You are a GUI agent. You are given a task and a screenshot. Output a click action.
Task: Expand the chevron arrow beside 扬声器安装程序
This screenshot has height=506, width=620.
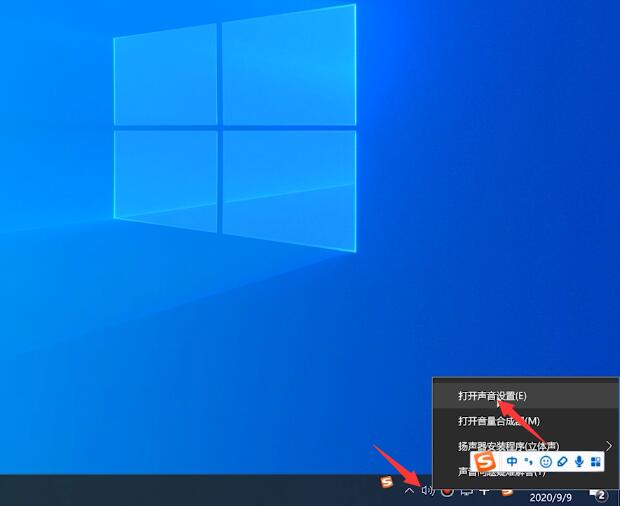point(609,446)
